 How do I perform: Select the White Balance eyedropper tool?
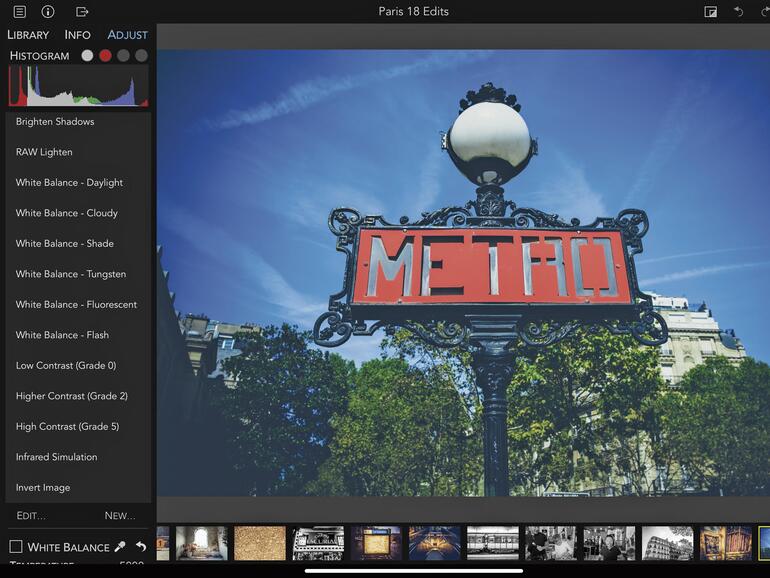point(120,547)
